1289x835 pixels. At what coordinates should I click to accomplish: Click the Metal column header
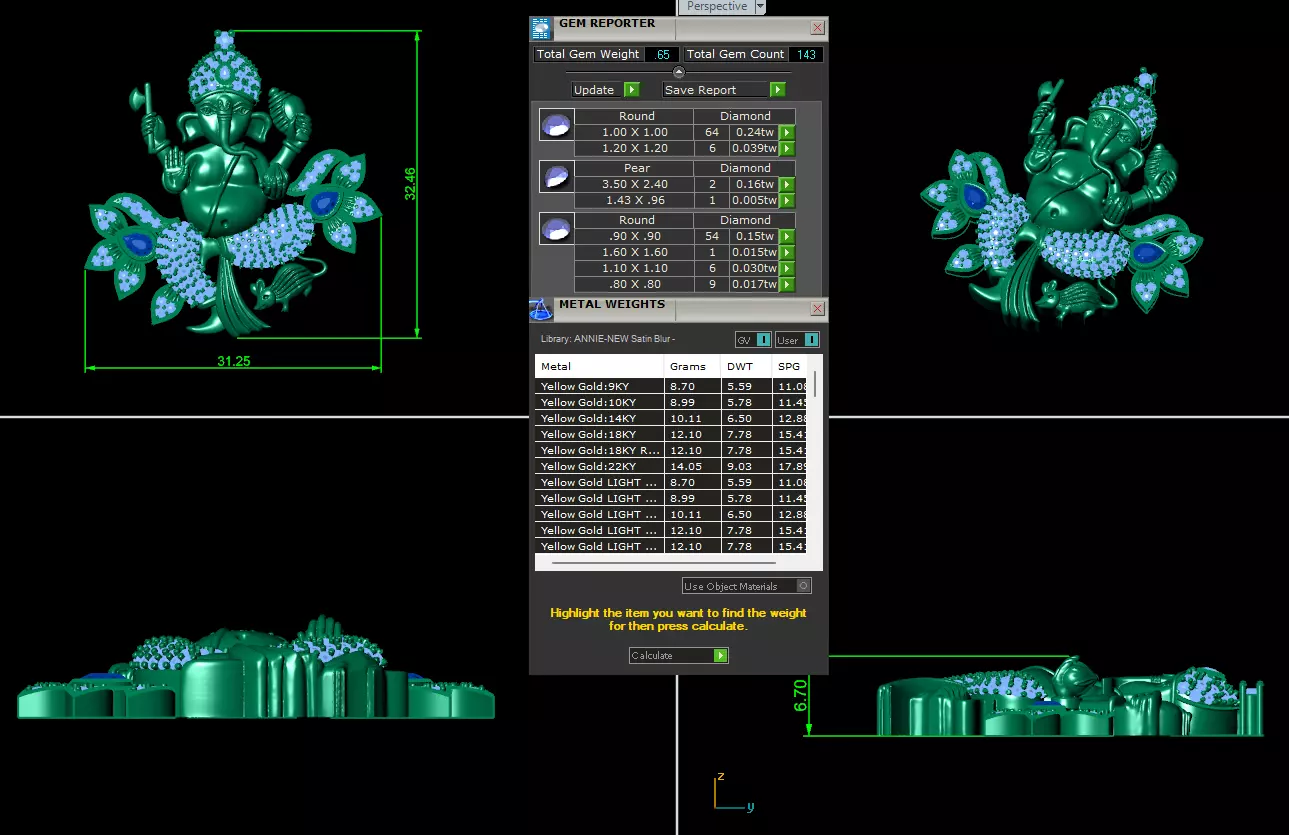tap(600, 366)
